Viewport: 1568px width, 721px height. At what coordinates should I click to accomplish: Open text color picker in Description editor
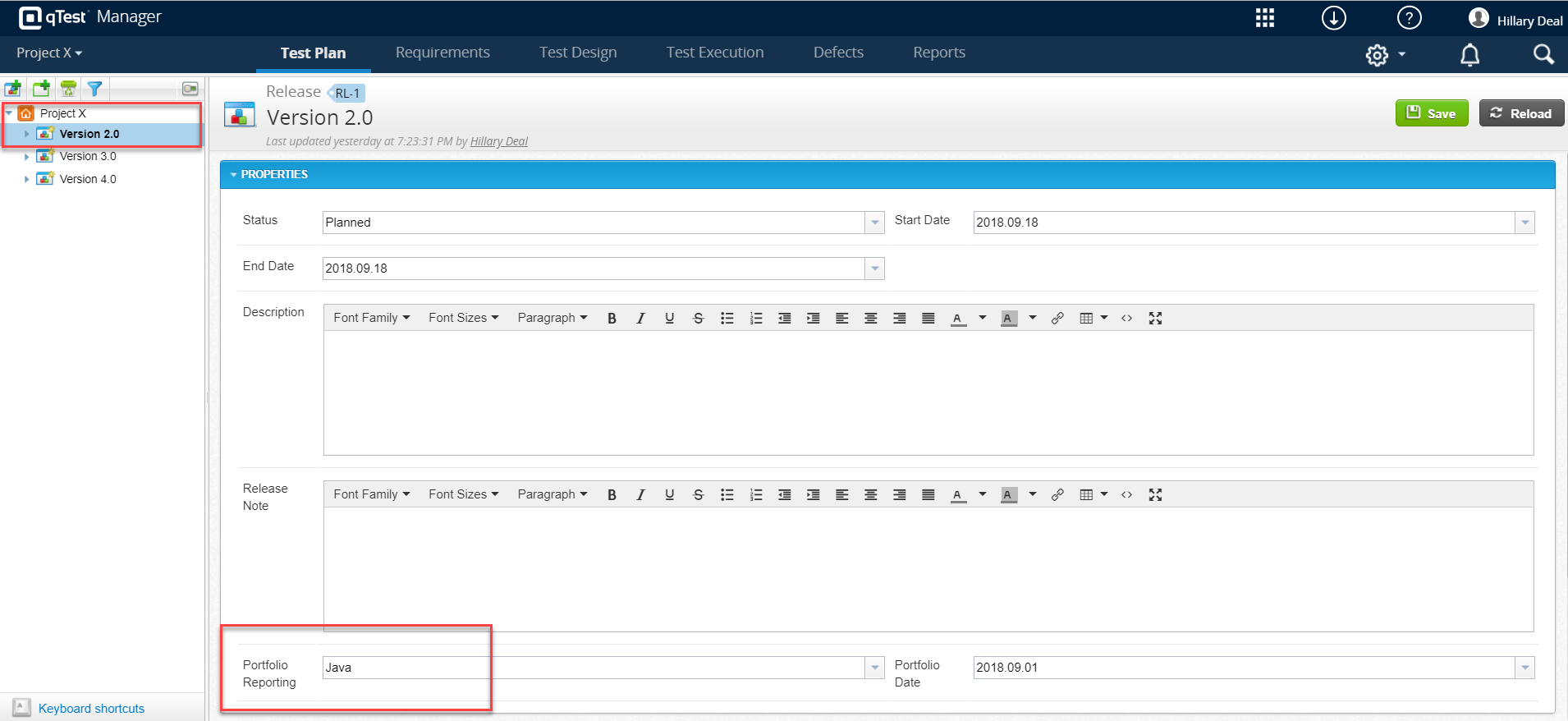coord(982,319)
